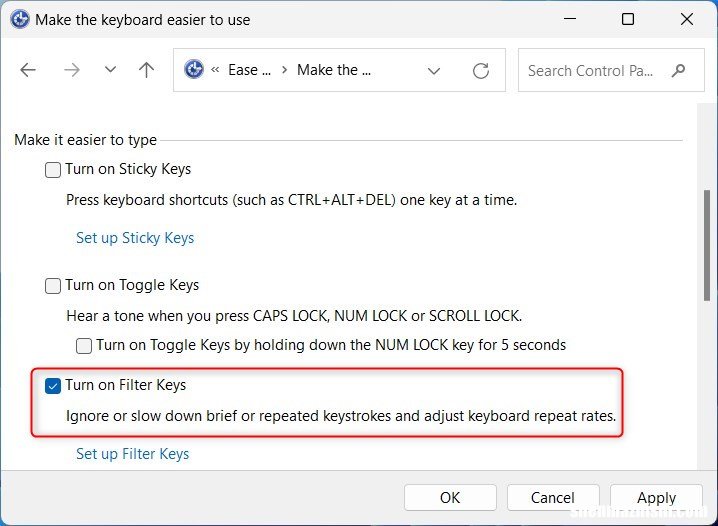
Task: Click the breadcrumb overflow double chevron
Action: coord(215,70)
